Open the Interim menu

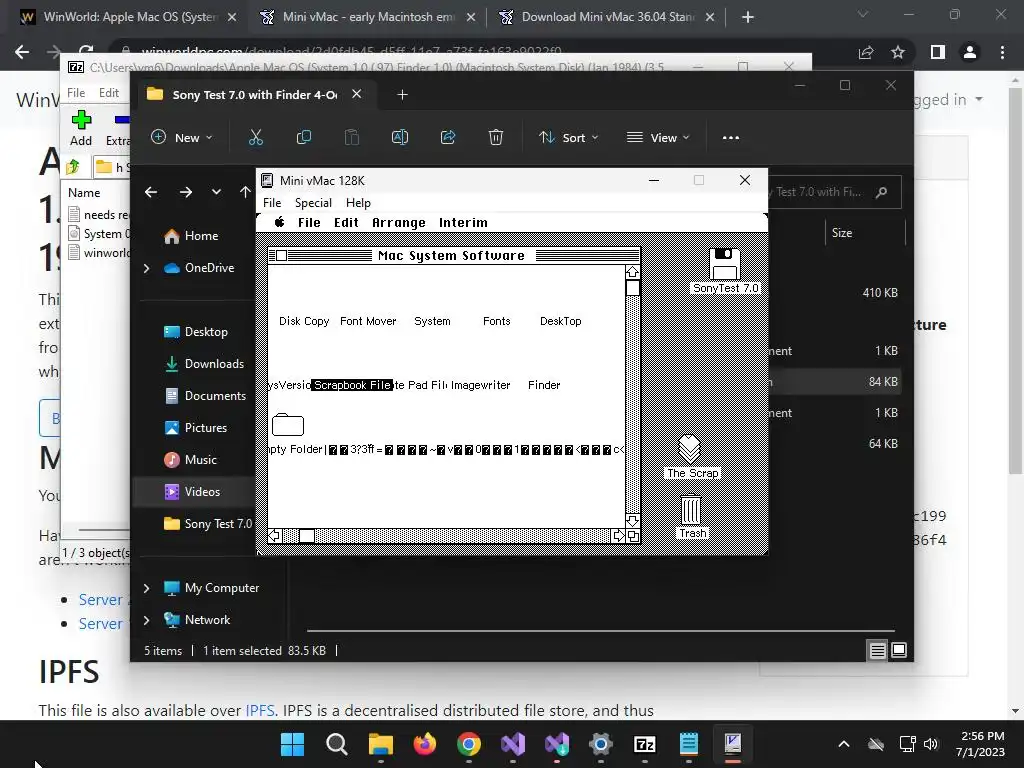(x=463, y=223)
